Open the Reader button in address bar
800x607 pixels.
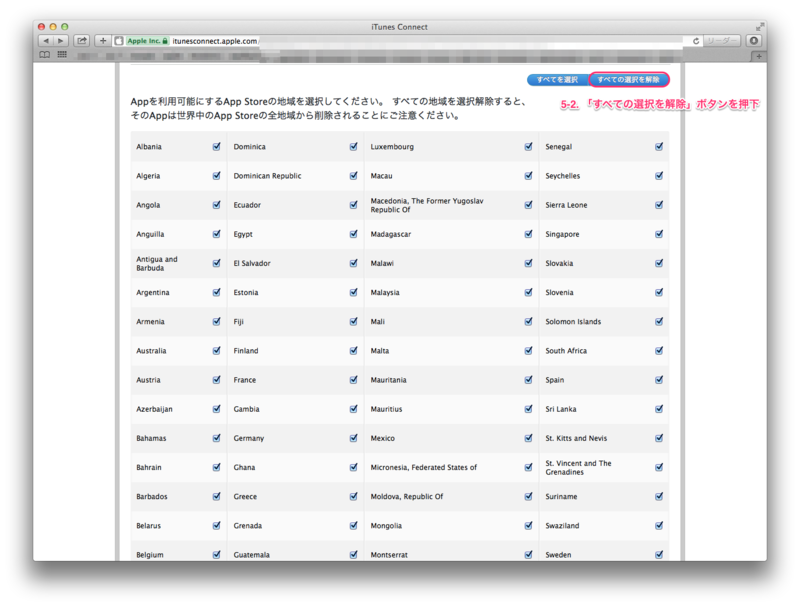pos(721,41)
